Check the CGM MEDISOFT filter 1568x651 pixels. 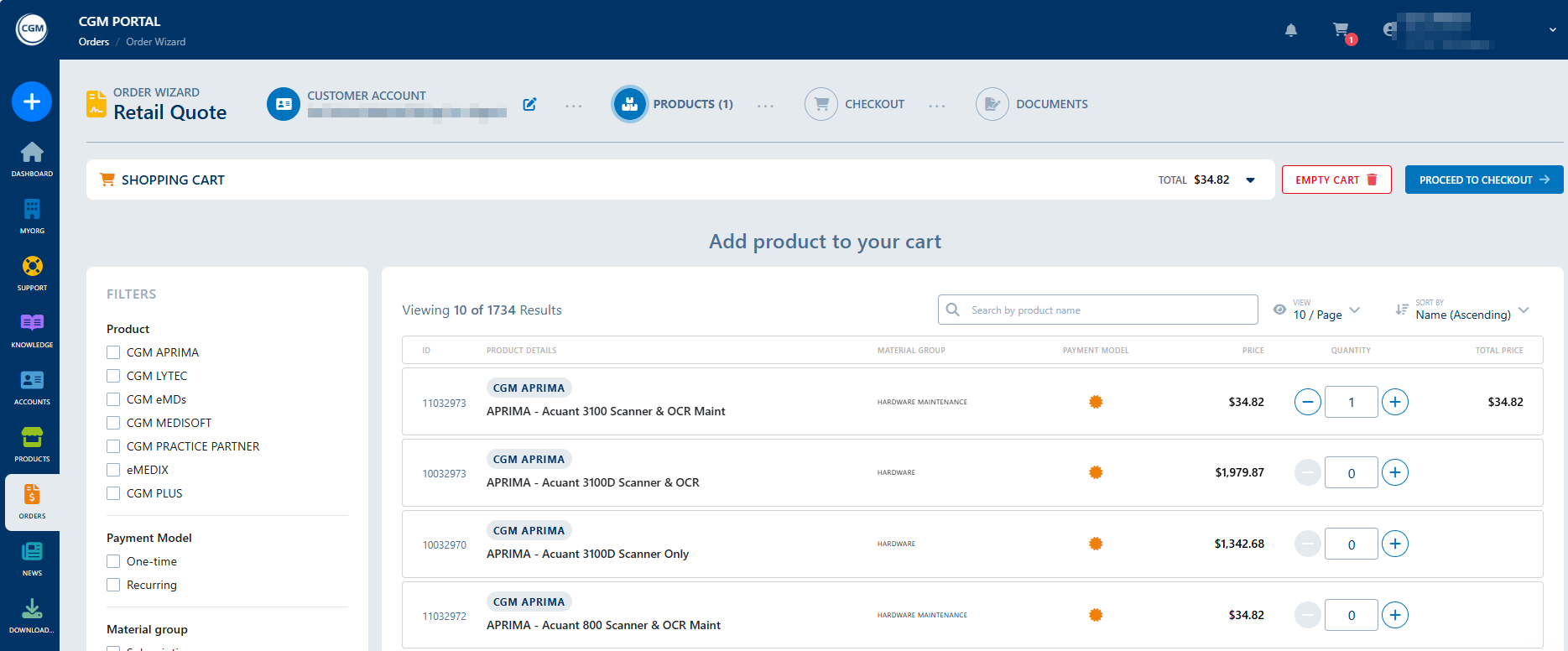pos(113,423)
